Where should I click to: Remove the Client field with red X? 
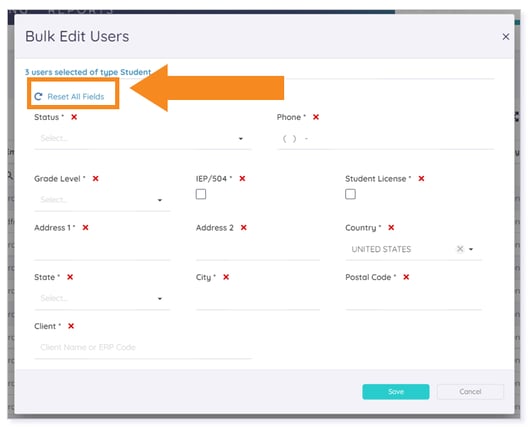coord(71,326)
